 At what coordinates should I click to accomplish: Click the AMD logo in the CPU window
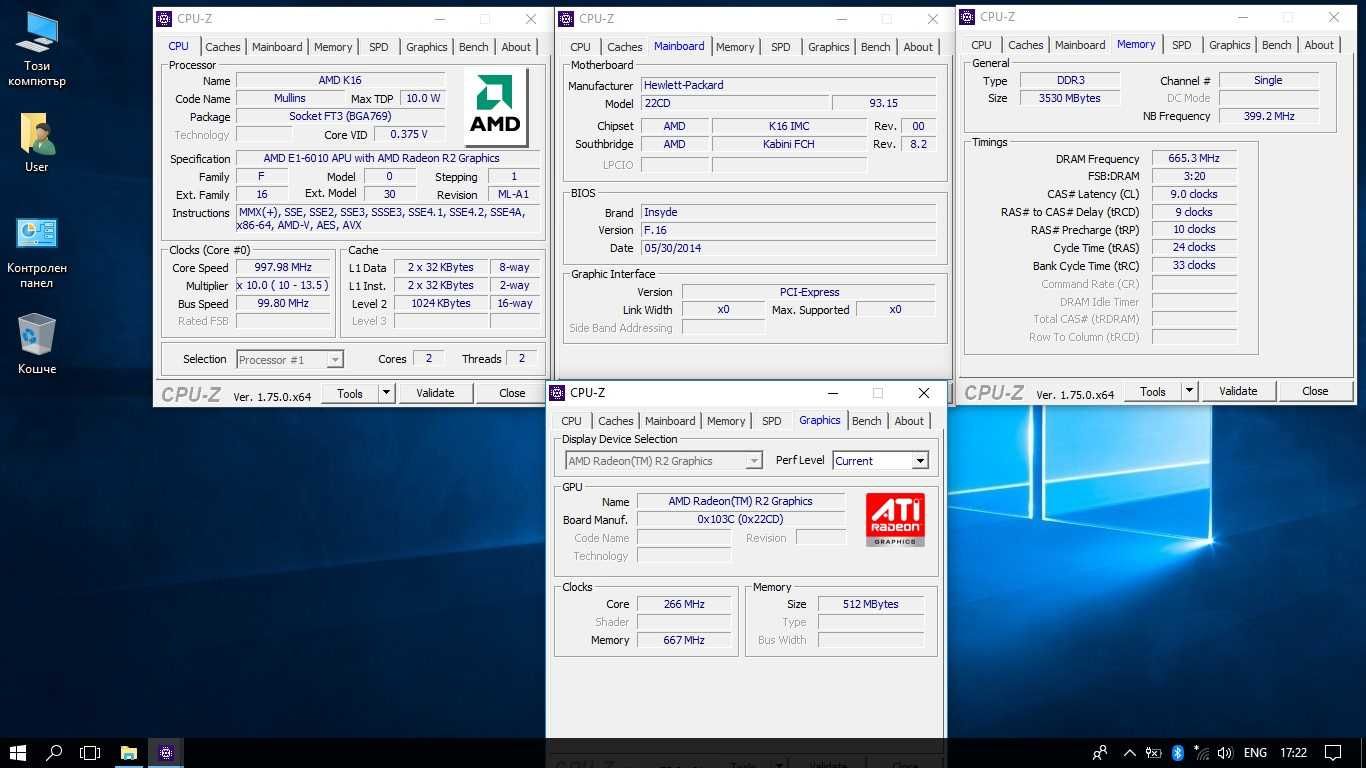click(495, 106)
